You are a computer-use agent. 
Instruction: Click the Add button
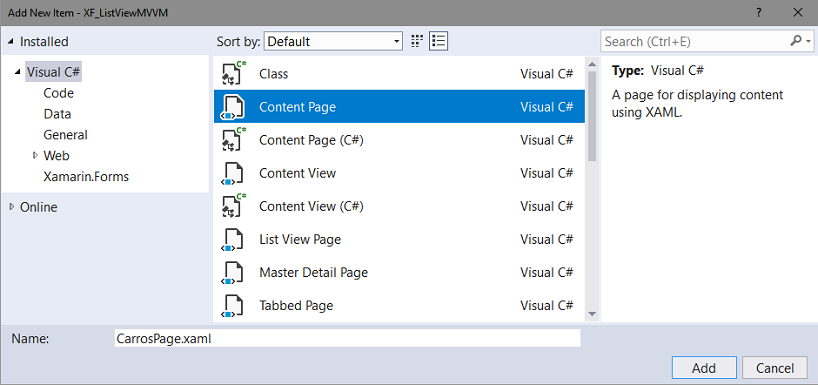click(704, 368)
